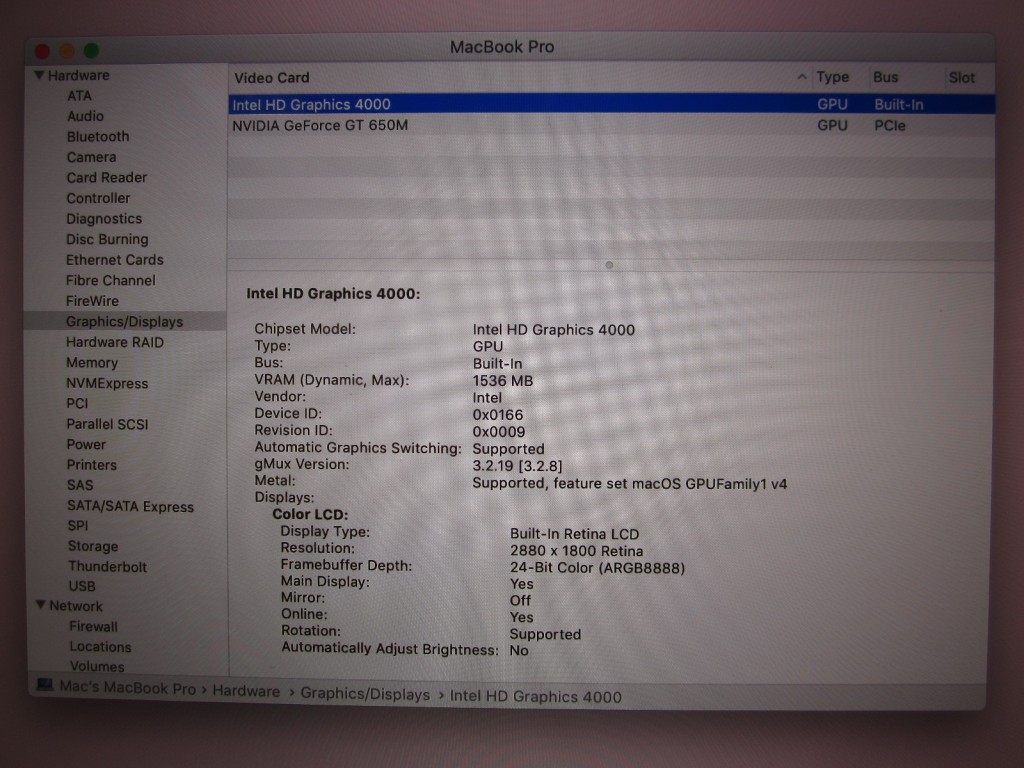Show Storage information
Viewport: 1024px width, 768px height.
[x=93, y=546]
